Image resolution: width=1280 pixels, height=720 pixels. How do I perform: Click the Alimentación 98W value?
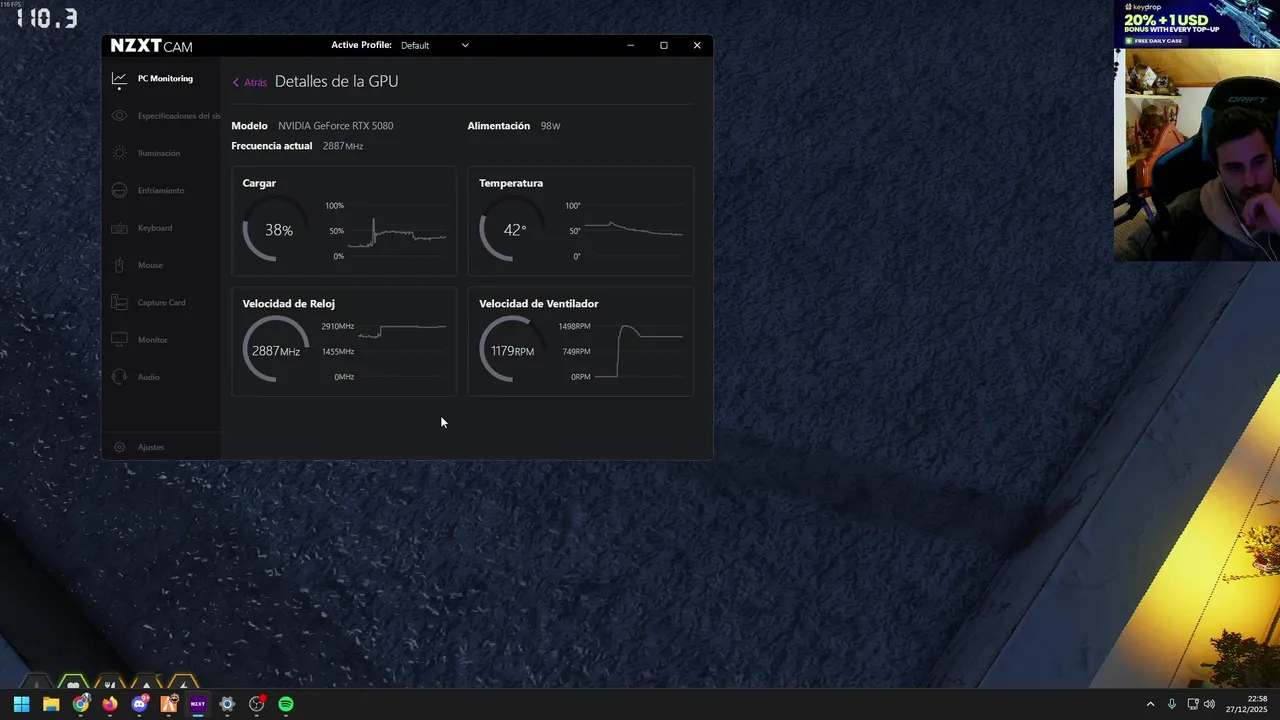550,126
